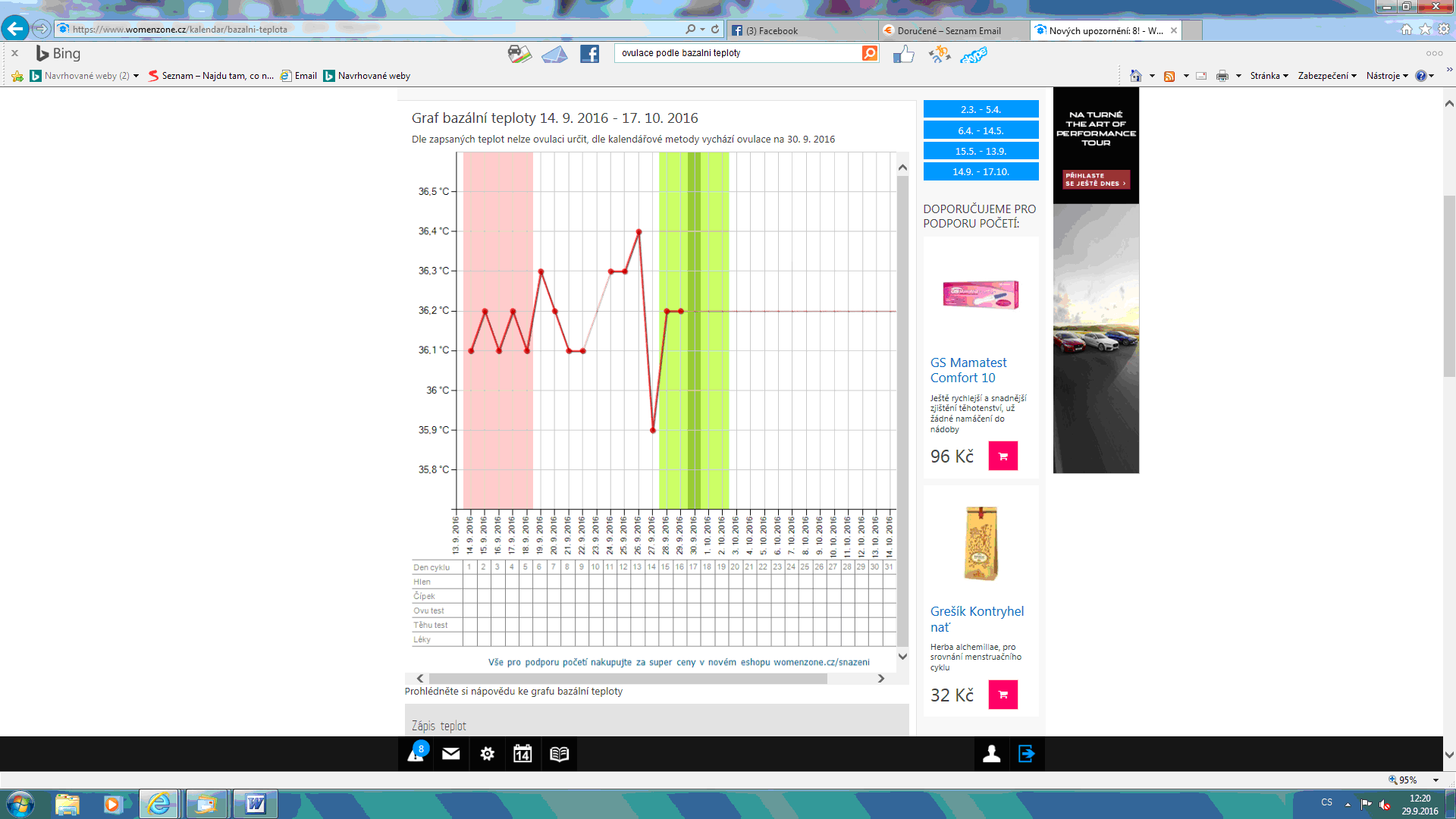Open the calendar icon in bottom bar
The width and height of the screenshot is (1456, 819).
[522, 754]
